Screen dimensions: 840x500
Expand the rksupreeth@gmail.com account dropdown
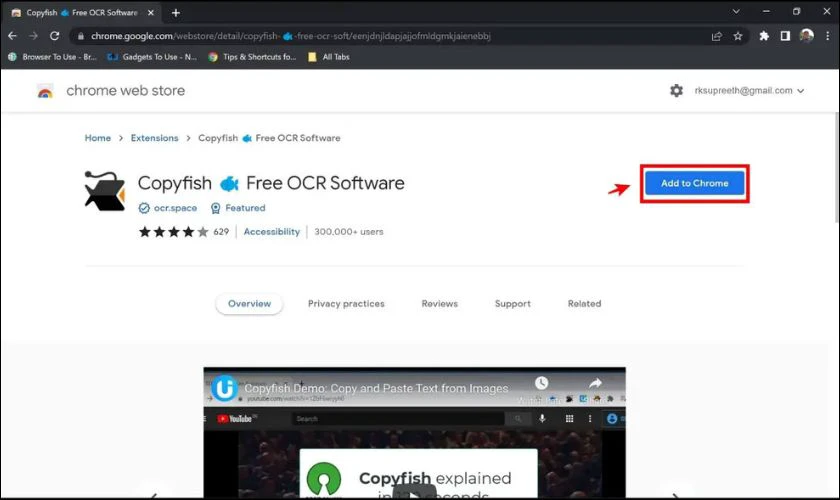[x=749, y=91]
